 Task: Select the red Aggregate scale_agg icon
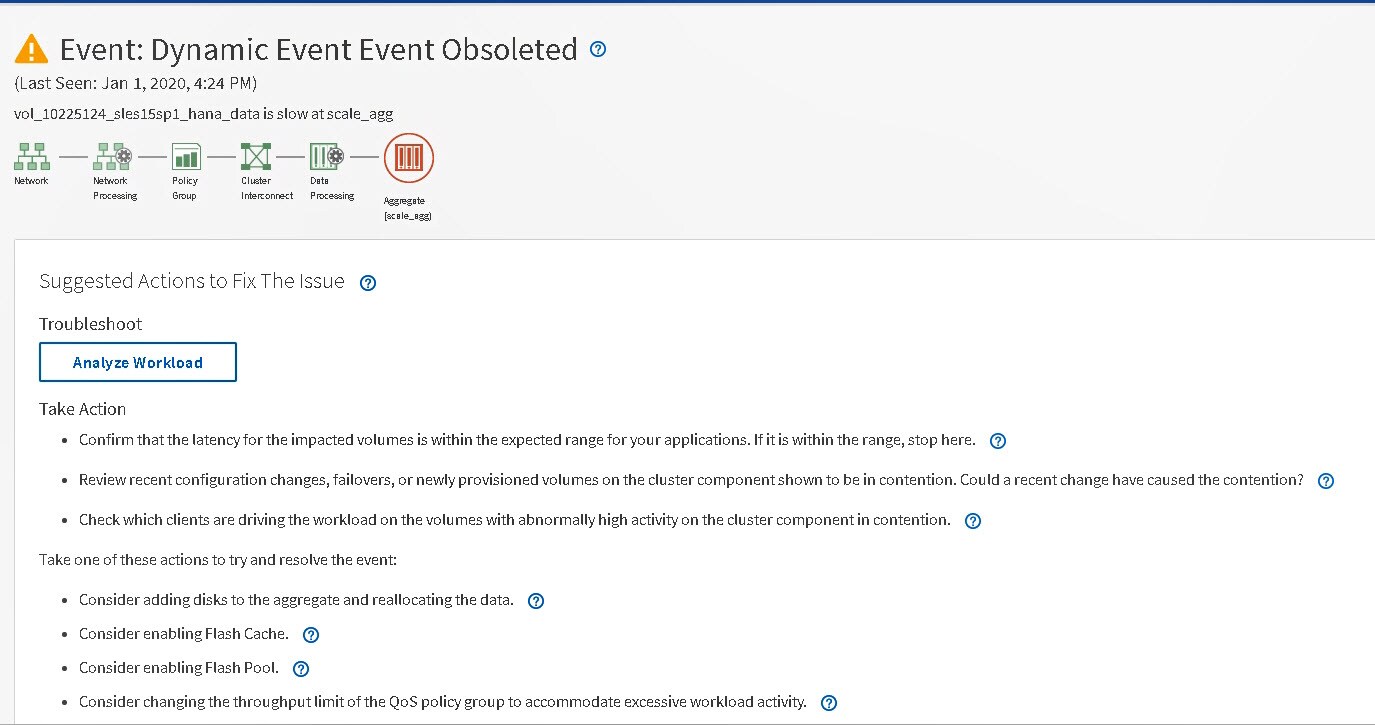pos(409,158)
